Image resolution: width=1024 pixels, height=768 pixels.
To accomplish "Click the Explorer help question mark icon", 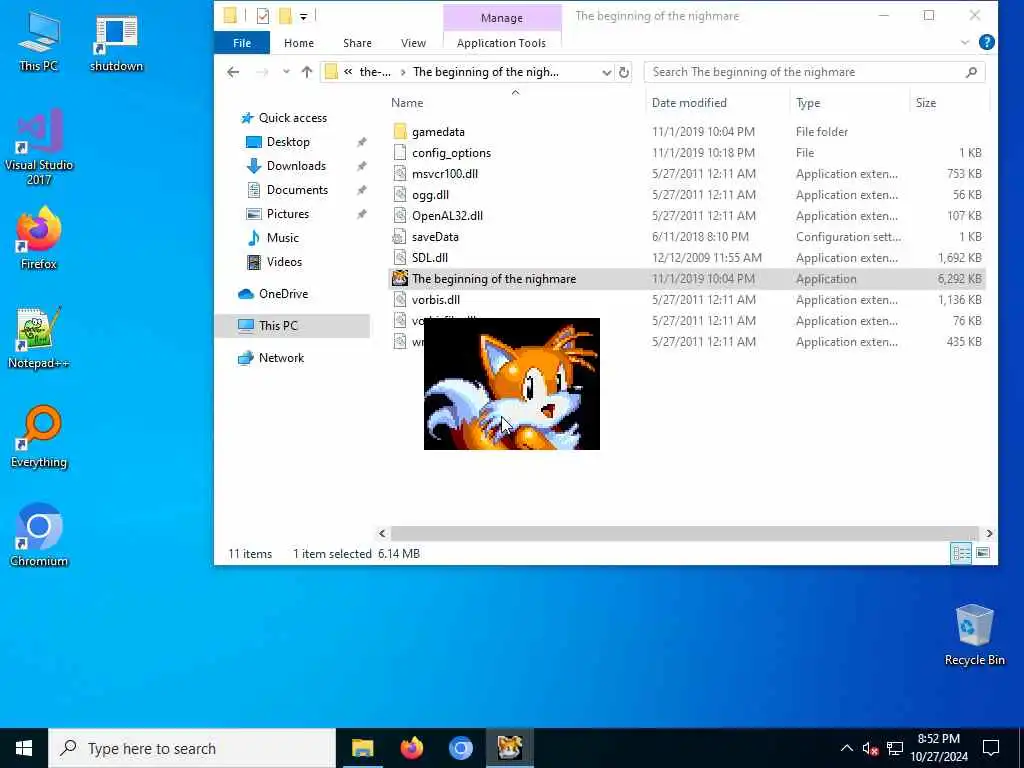I will pyautogui.click(x=986, y=42).
